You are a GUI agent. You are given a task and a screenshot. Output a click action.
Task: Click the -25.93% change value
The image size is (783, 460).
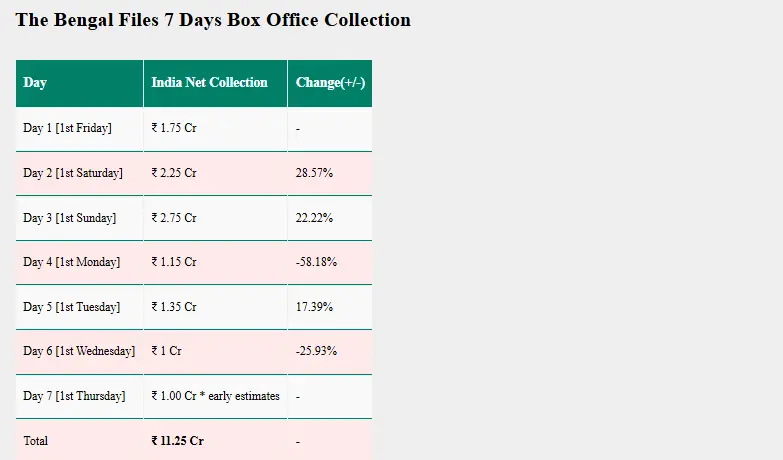316,351
